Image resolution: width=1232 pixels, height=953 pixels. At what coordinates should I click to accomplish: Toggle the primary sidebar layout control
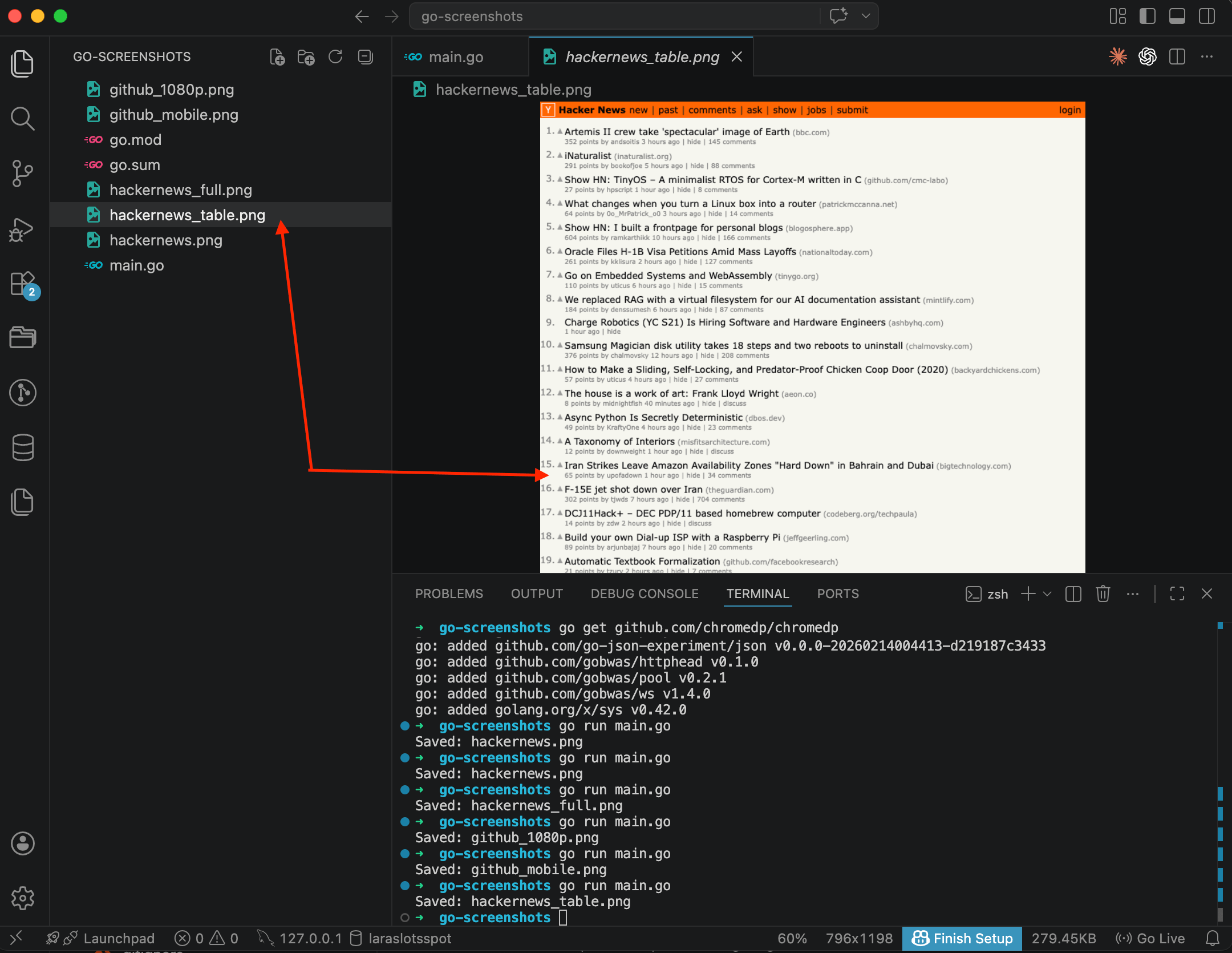(x=1147, y=16)
